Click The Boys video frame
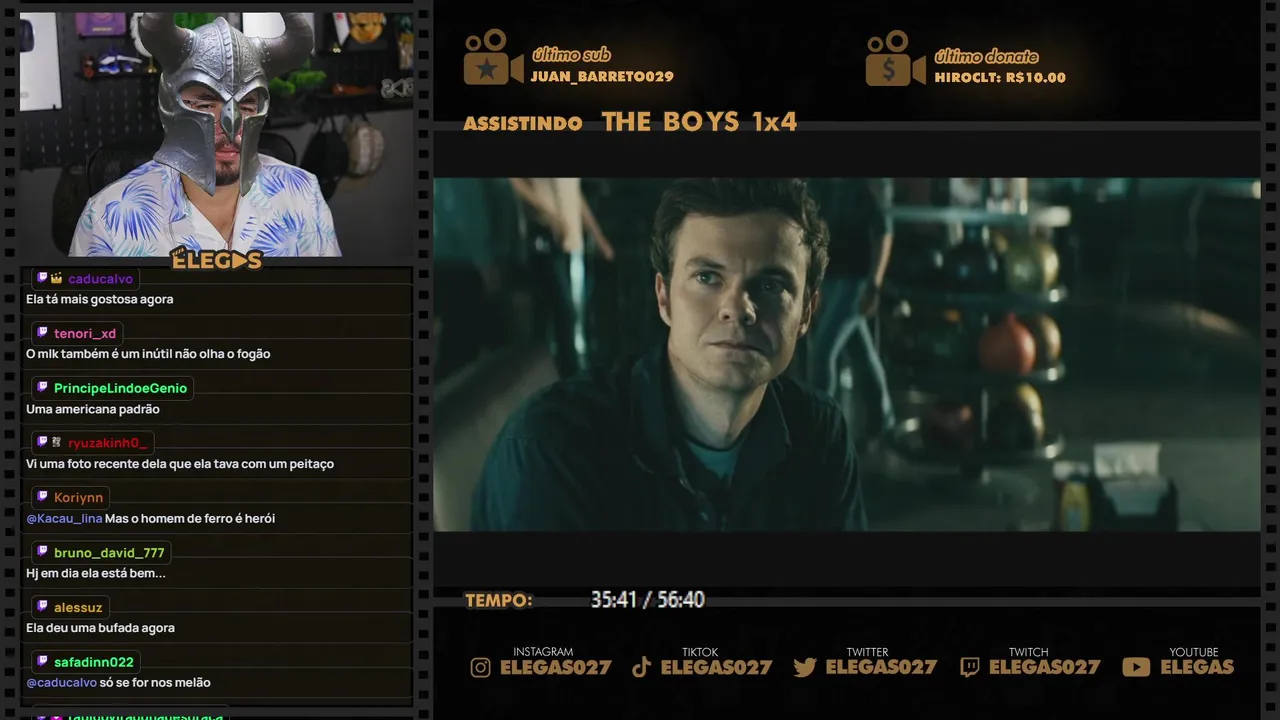1280x720 pixels. click(846, 354)
